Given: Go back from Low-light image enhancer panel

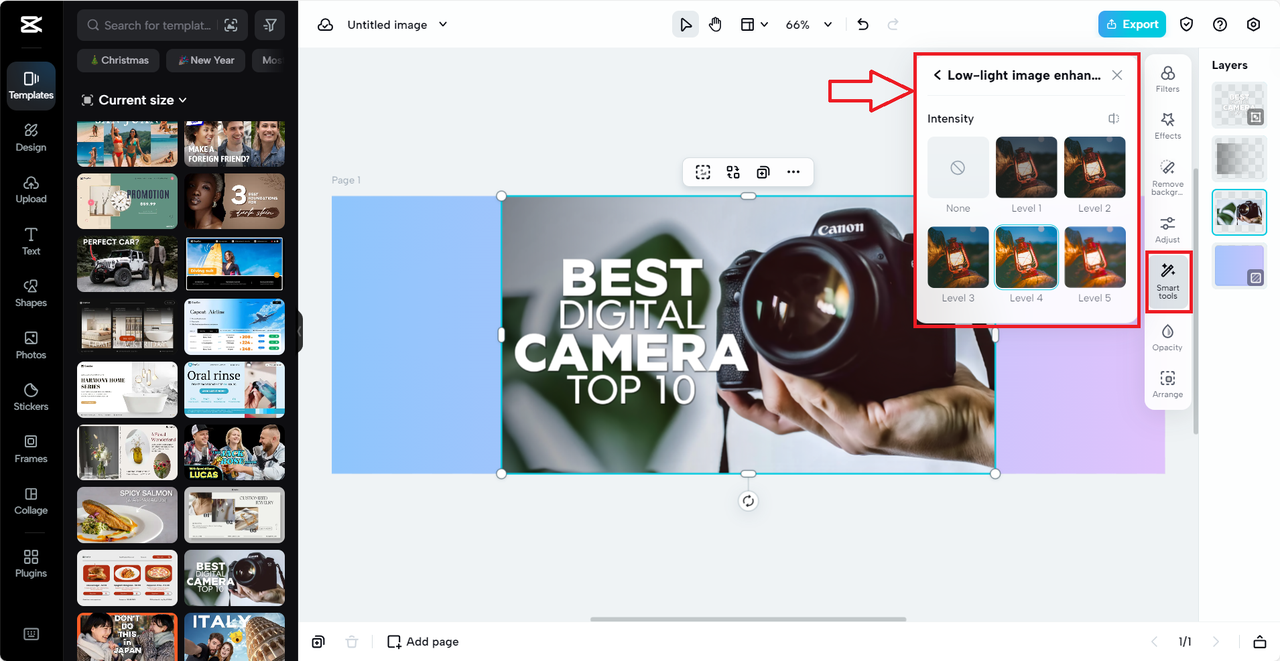Looking at the screenshot, I should 937,75.
